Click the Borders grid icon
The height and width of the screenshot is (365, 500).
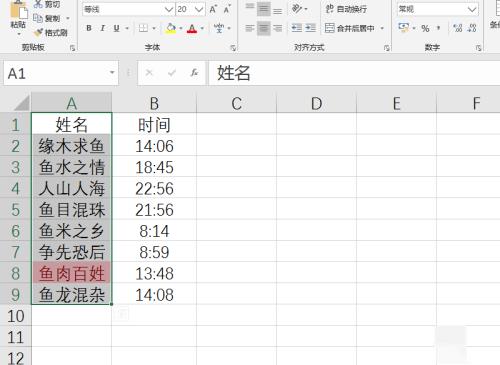point(143,28)
